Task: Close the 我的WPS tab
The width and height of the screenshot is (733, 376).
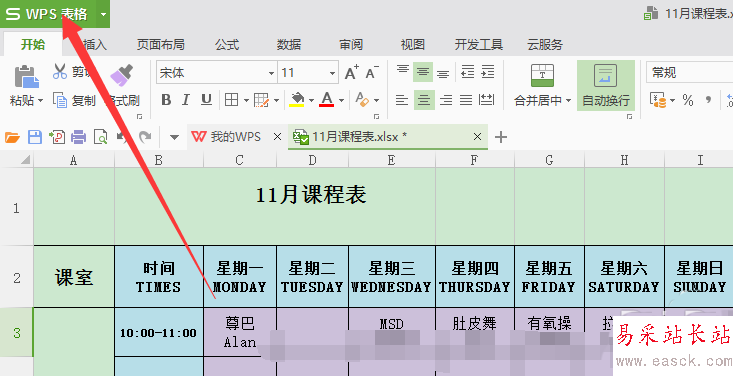Action: (x=277, y=137)
